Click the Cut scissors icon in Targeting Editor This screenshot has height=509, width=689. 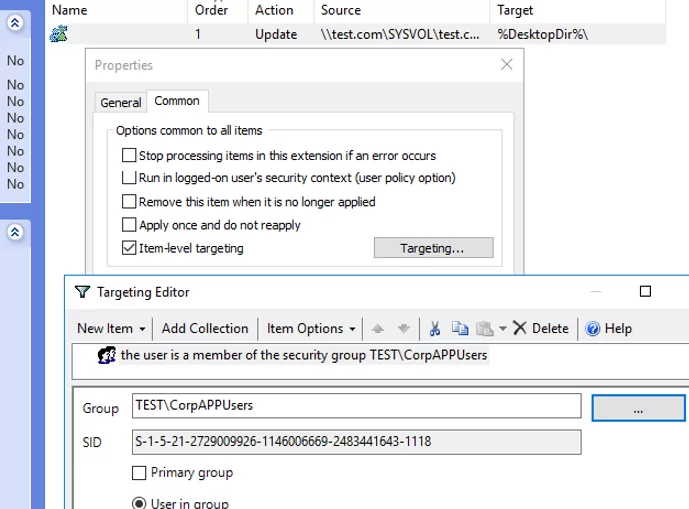pos(435,328)
